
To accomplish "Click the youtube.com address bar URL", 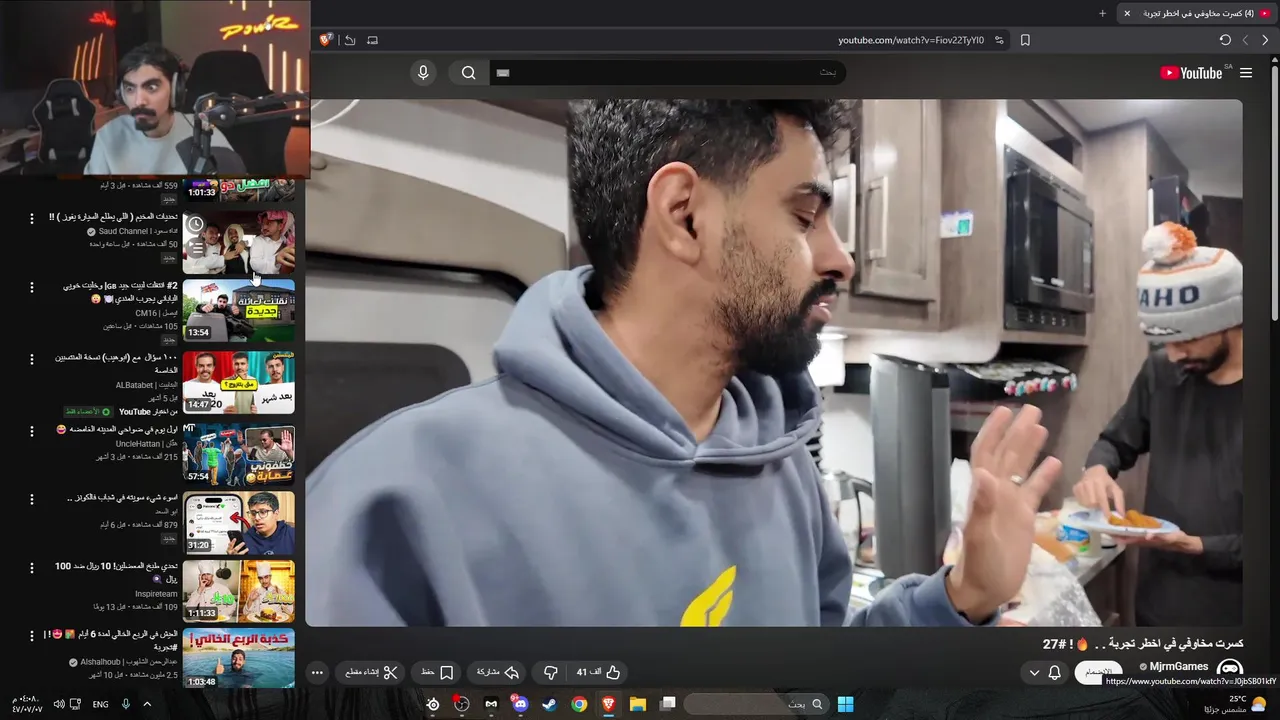I will pos(911,40).
